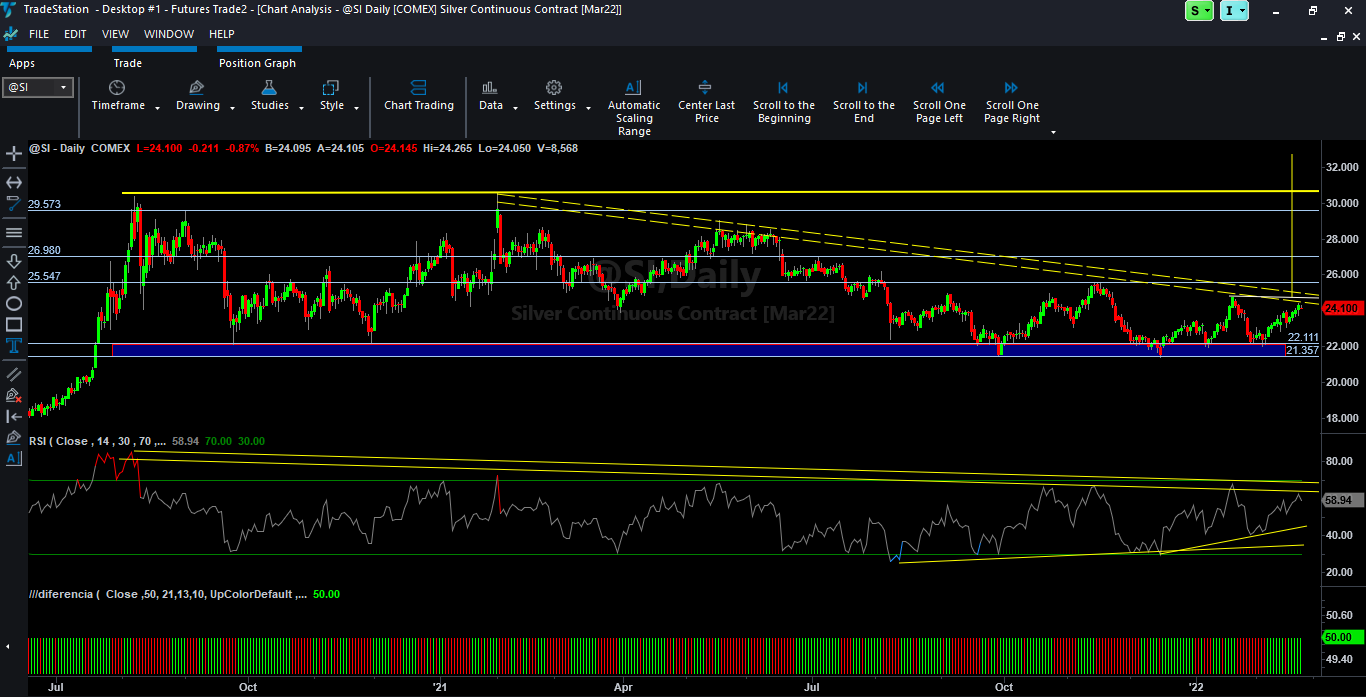The width and height of the screenshot is (1366, 697).
Task: Select the trendline drawing tool
Action: coord(14,204)
